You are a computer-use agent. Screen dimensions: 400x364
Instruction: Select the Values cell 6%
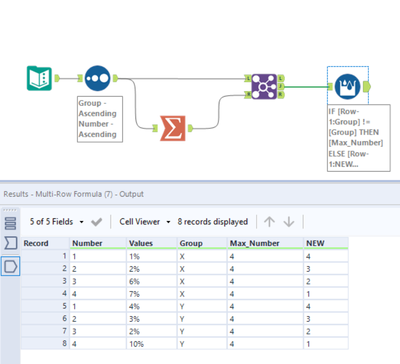(x=152, y=281)
